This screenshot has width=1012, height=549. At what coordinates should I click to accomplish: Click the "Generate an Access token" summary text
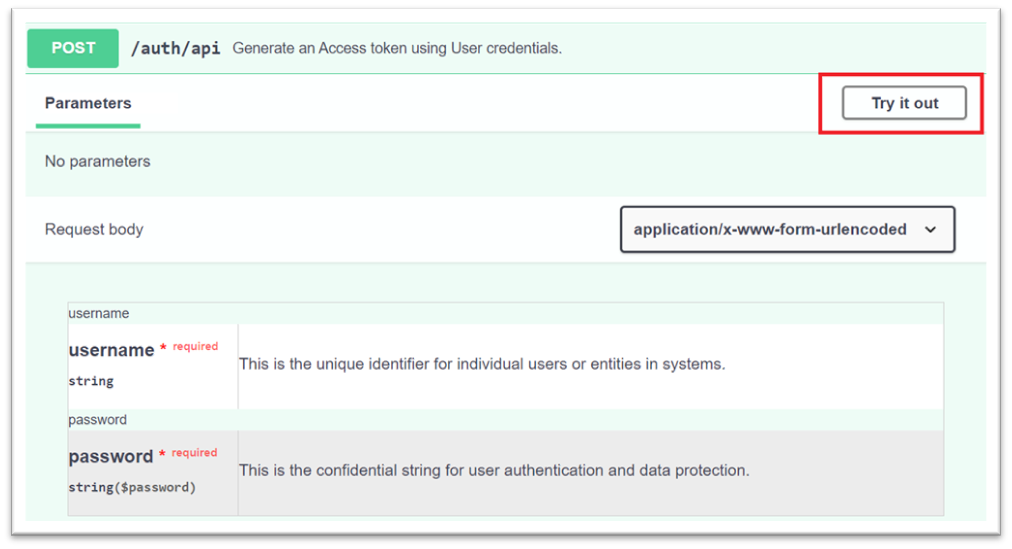coord(397,48)
